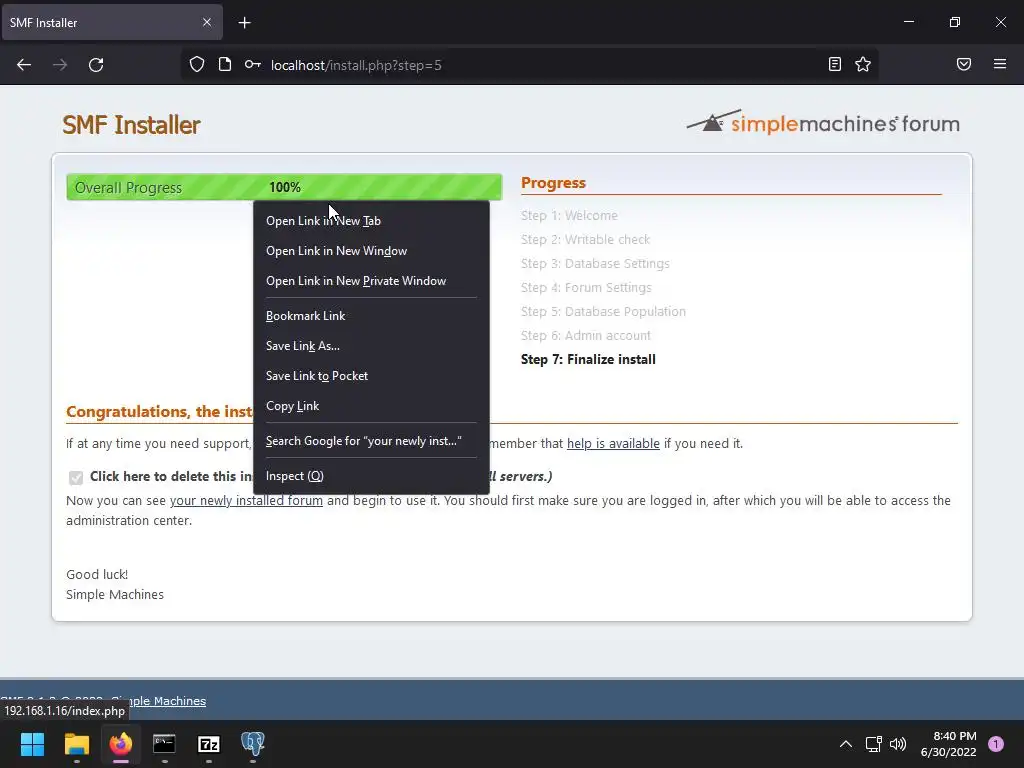The height and width of the screenshot is (768, 1024).
Task: Open the 'help is available' link
Action: pos(613,443)
